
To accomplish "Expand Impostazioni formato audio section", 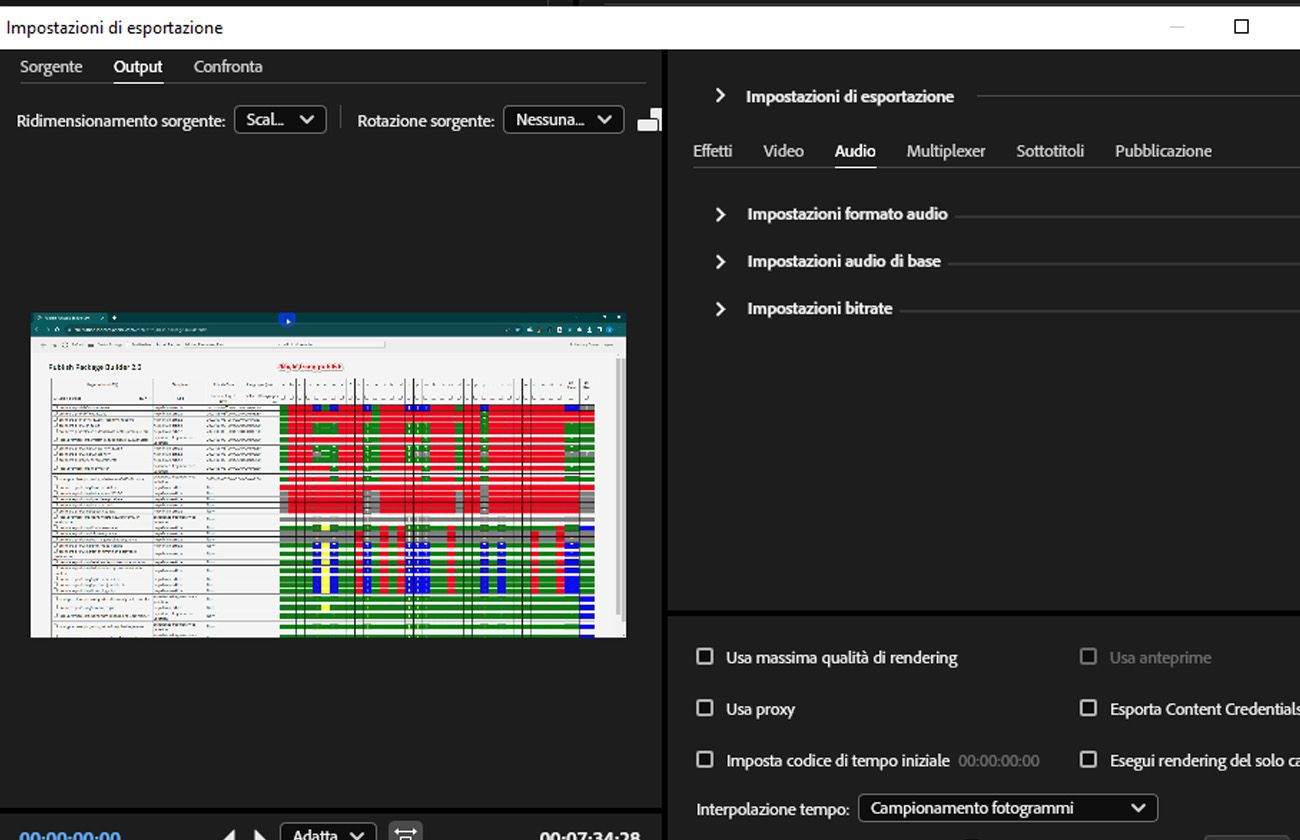I will coord(720,214).
